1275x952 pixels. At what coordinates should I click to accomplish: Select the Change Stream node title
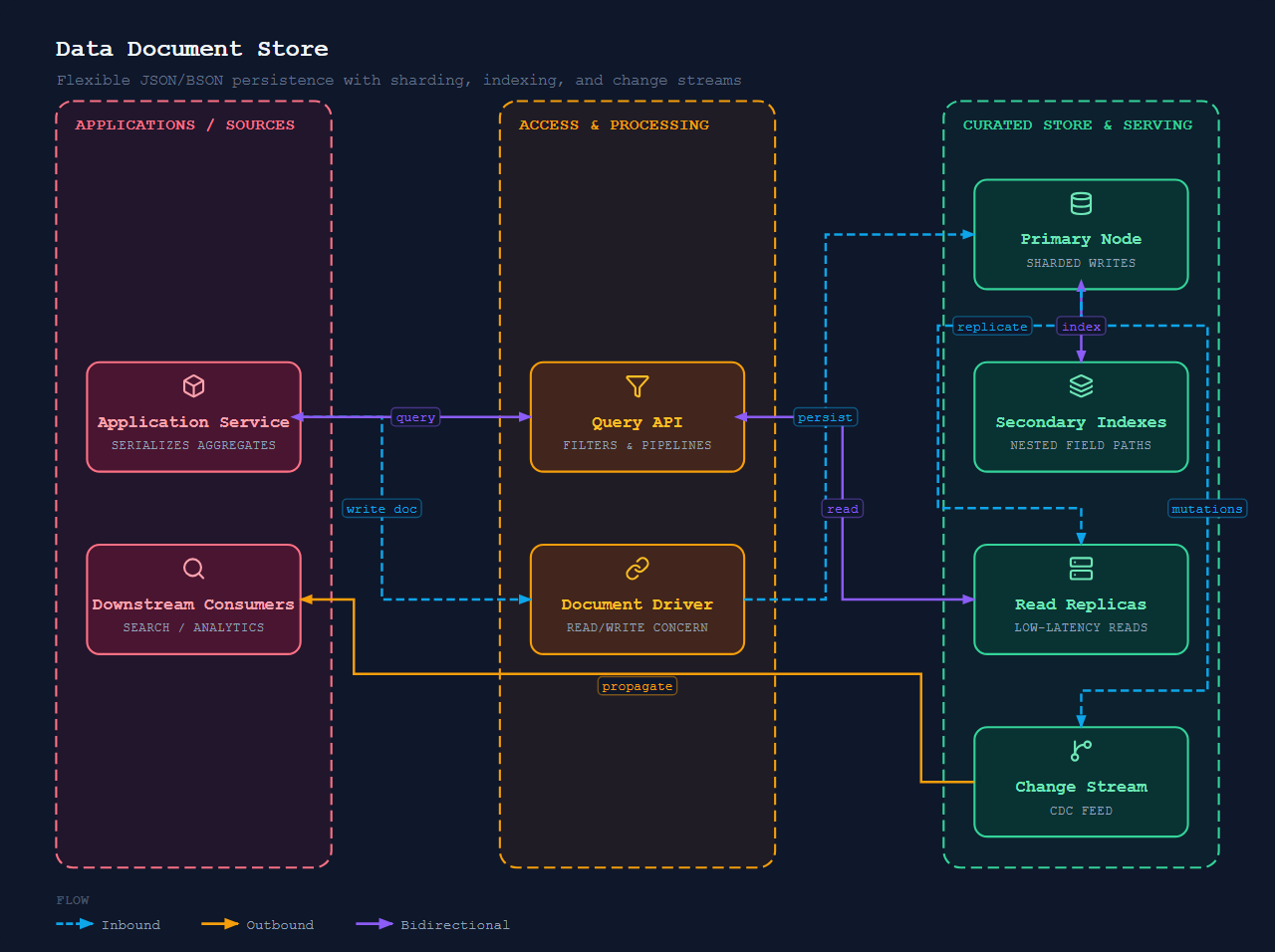(1081, 787)
